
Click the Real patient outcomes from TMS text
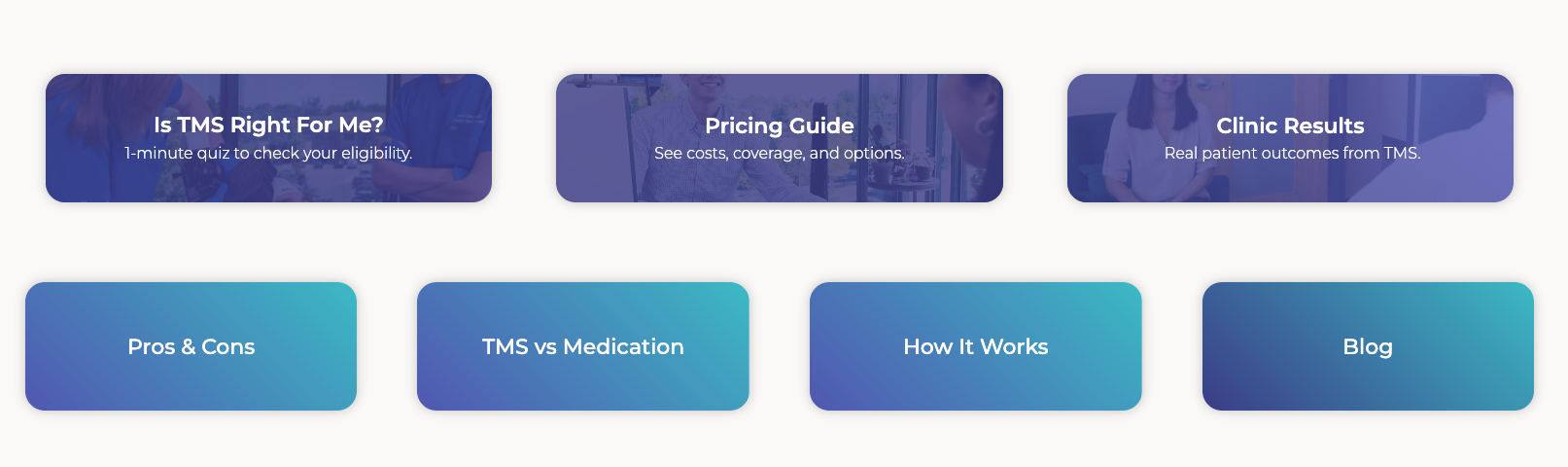pos(1292,154)
